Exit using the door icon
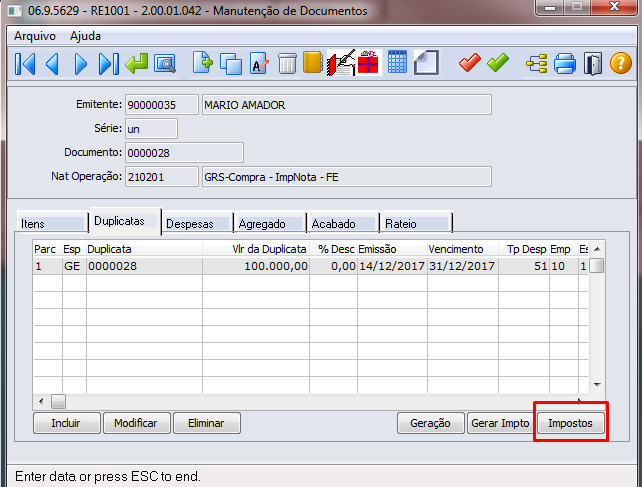The image size is (642, 487). (593, 64)
